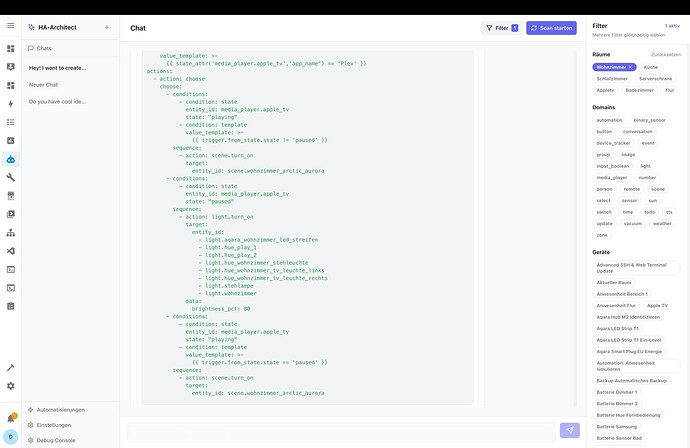The height and width of the screenshot is (448, 690).
Task: Select the Schlafzimmer room filter chip
Action: tap(612, 78)
